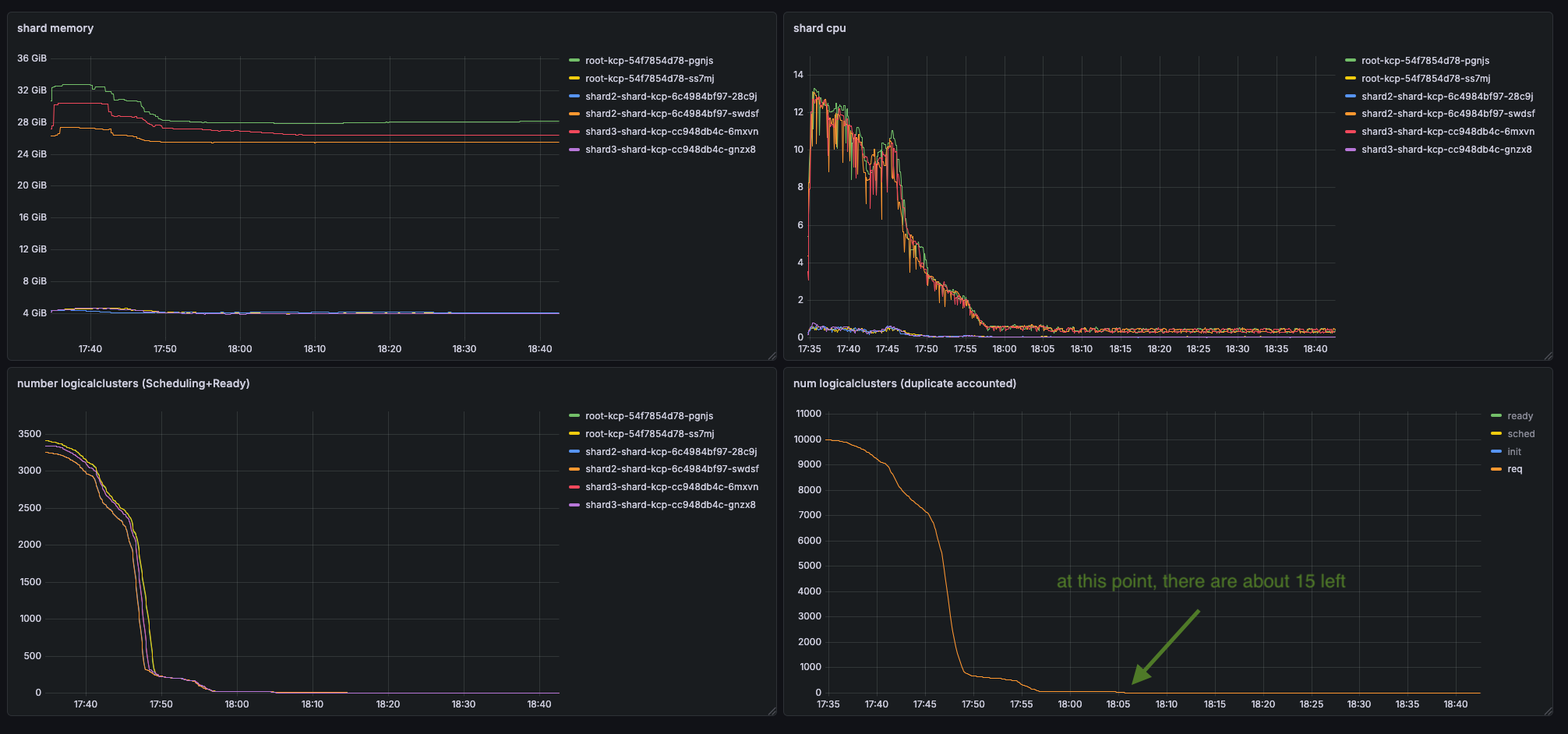Click orange swatch of swdsf in Scheduling+Ready legend

(x=574, y=469)
